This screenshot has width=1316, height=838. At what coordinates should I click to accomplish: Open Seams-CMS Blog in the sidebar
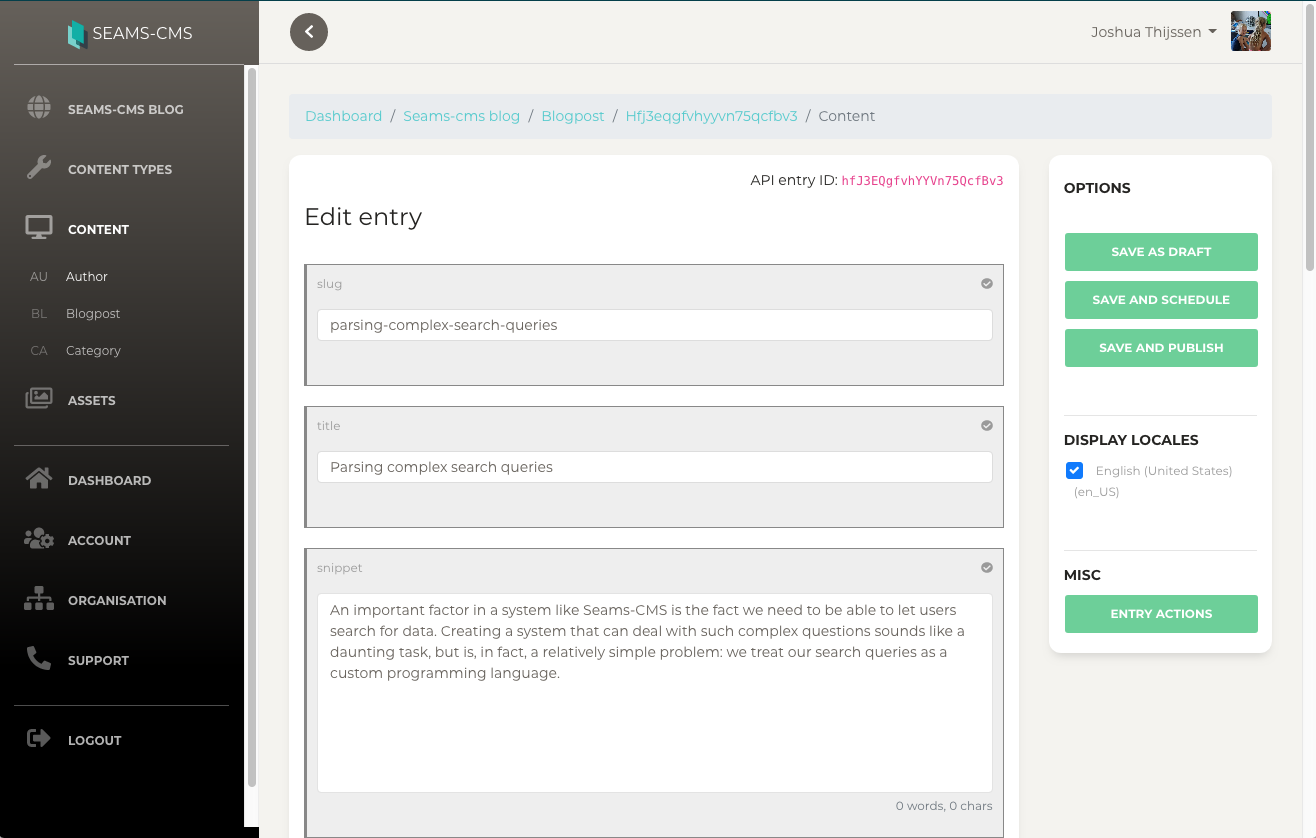125,109
